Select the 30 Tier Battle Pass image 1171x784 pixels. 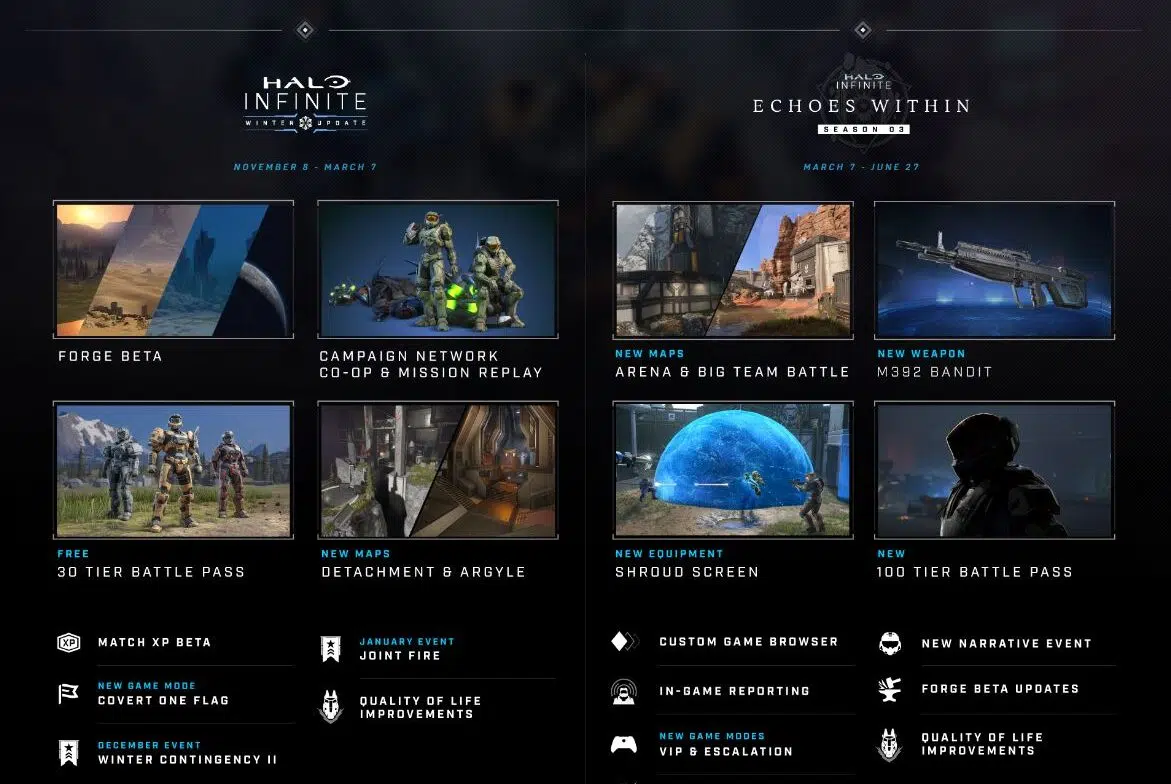tap(173, 470)
